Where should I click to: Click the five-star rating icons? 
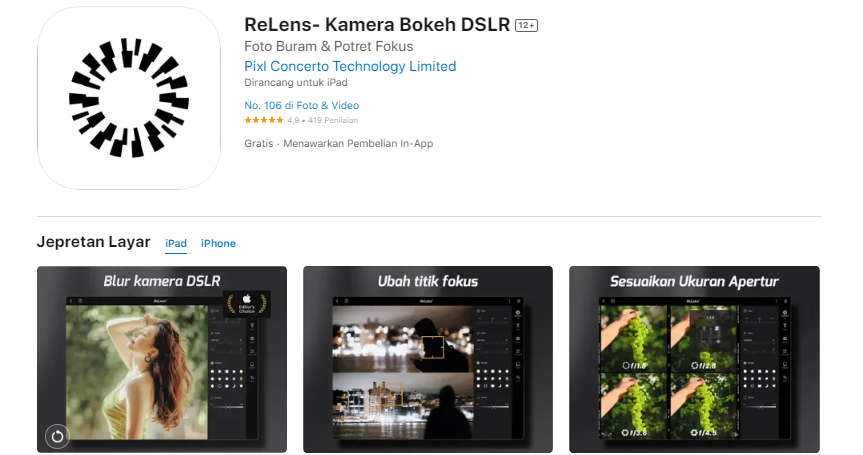(x=264, y=120)
